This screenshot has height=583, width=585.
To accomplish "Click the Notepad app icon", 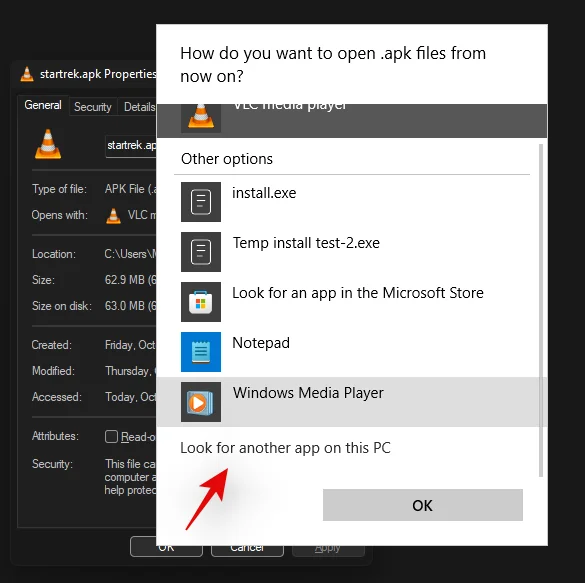I will [x=201, y=352].
